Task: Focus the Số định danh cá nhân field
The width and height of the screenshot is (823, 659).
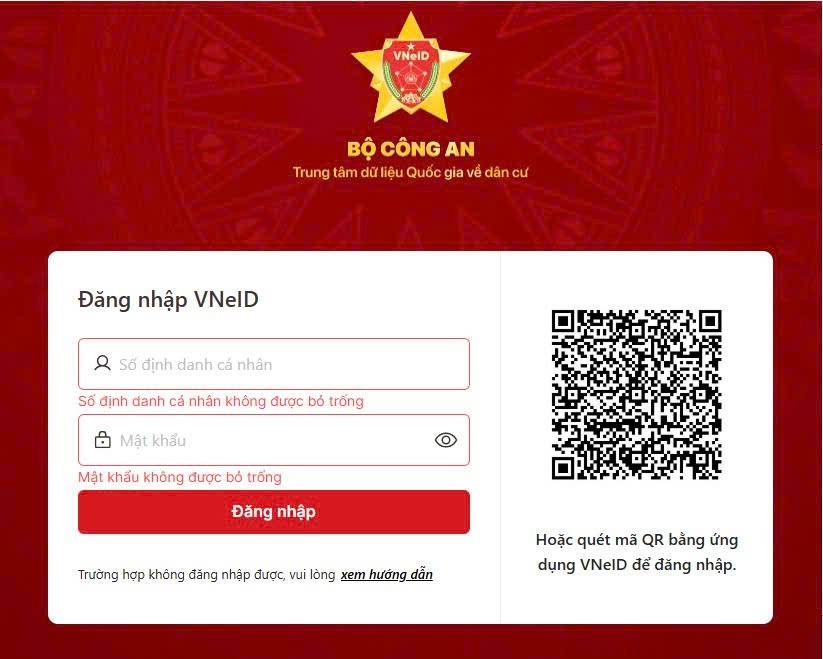Action: pyautogui.click(x=273, y=364)
